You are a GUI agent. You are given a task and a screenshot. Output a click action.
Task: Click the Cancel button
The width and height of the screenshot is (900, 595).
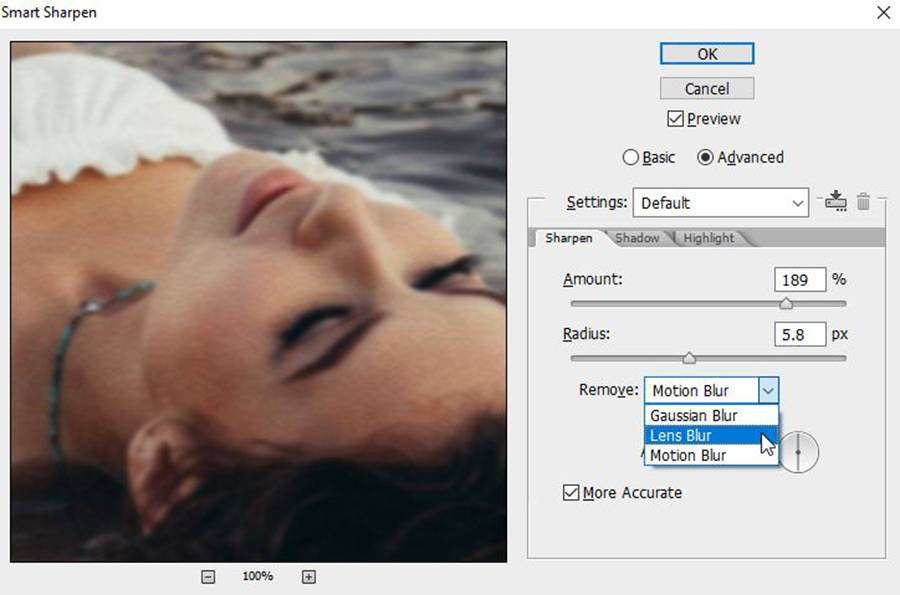coord(707,88)
